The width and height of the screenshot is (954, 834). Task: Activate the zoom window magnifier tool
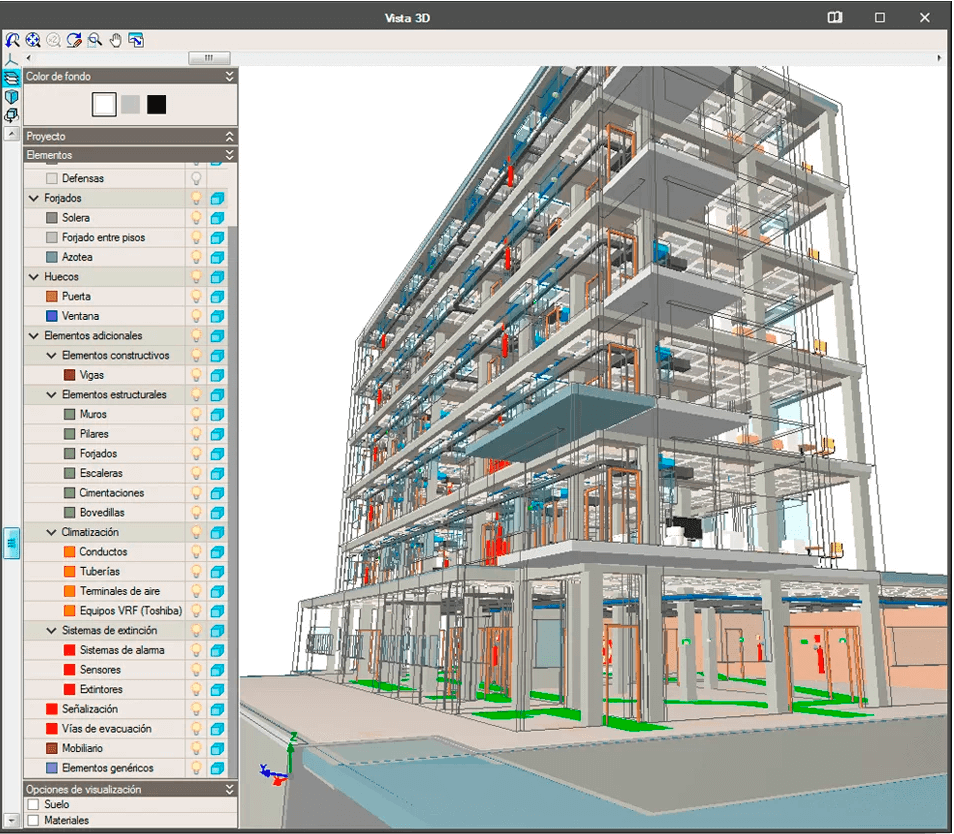pos(94,40)
